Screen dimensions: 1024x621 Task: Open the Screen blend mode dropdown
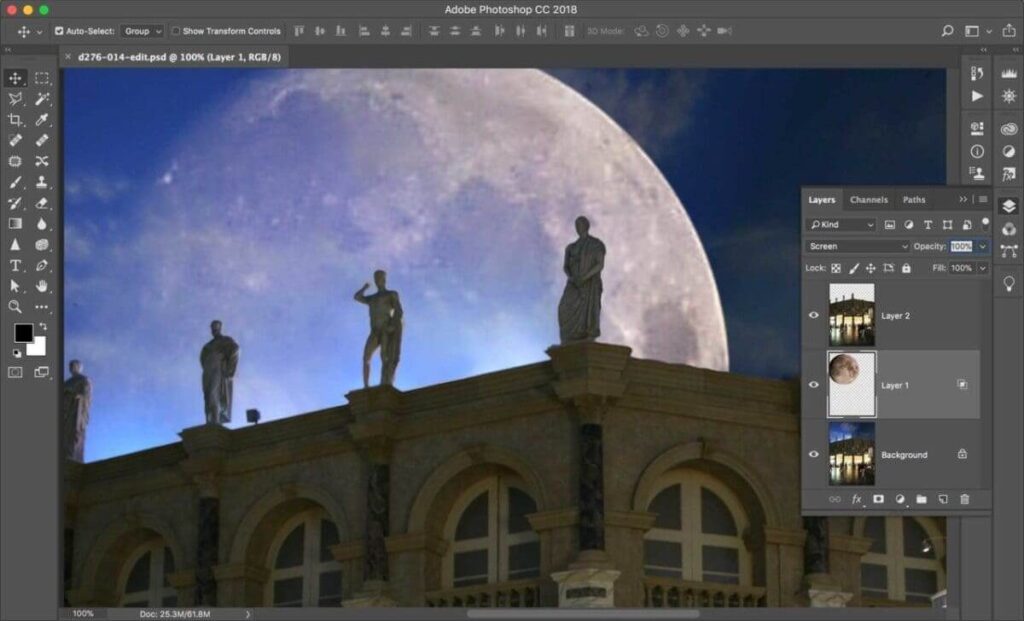(857, 244)
